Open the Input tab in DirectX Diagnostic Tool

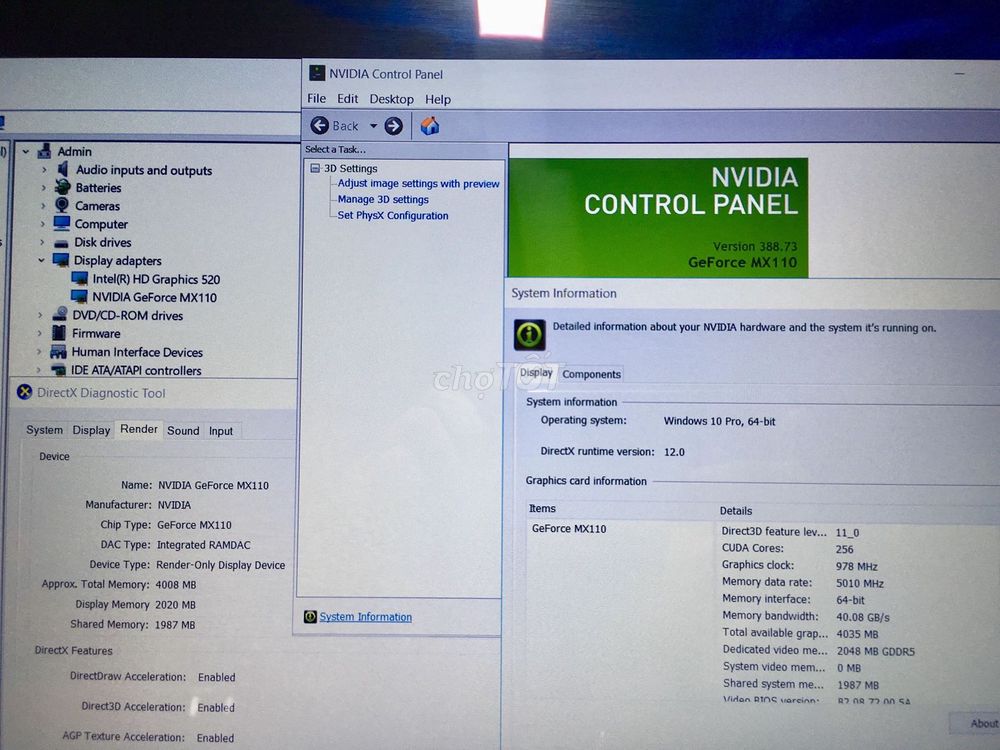221,431
